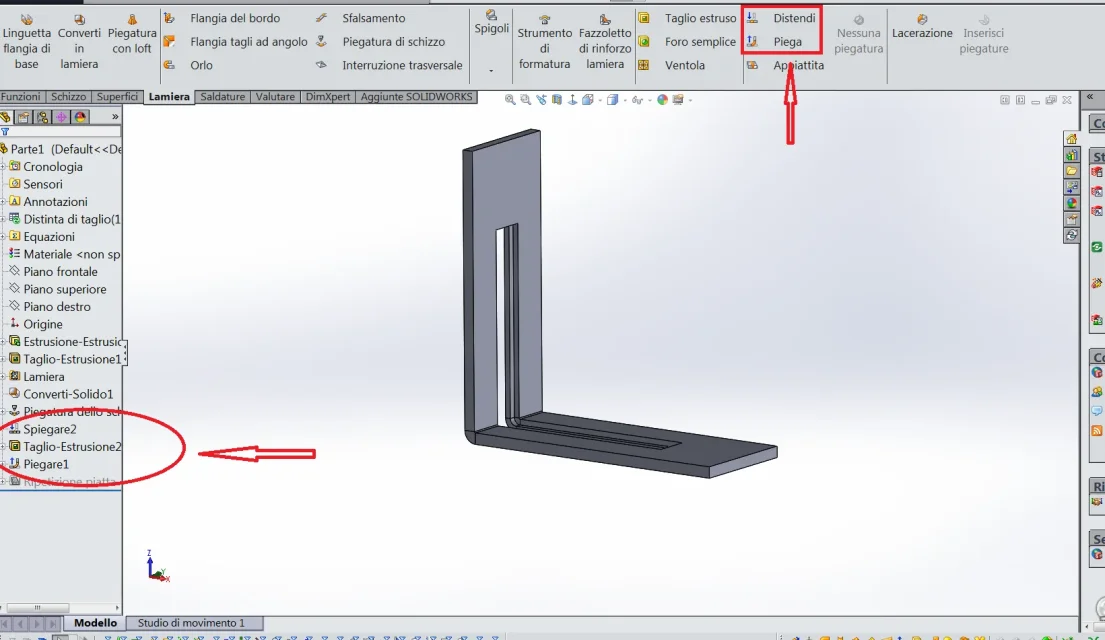Viewport: 1105px width, 640px height.
Task: Open the Saldature tab
Action: (x=223, y=97)
